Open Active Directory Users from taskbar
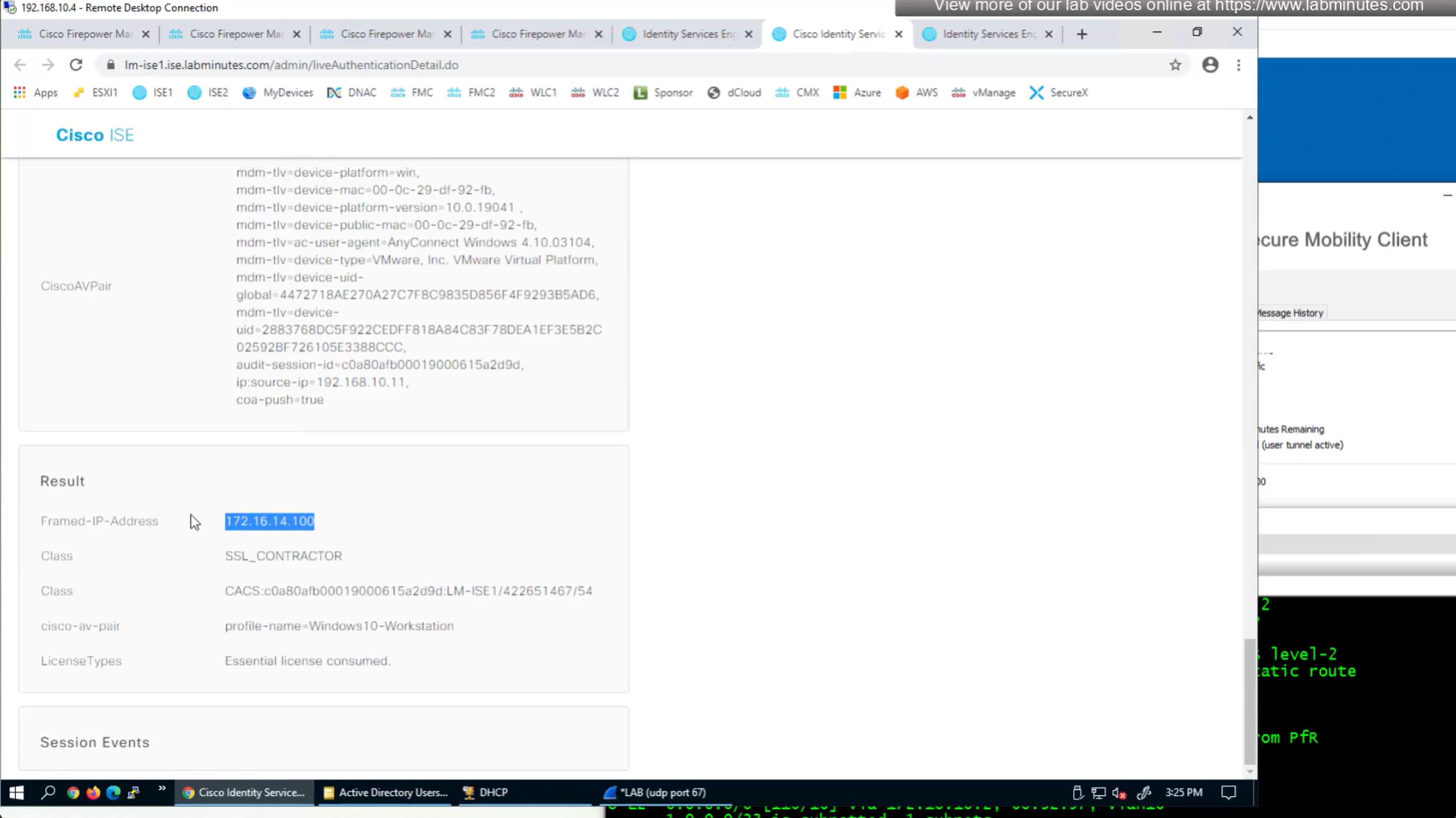 [385, 793]
